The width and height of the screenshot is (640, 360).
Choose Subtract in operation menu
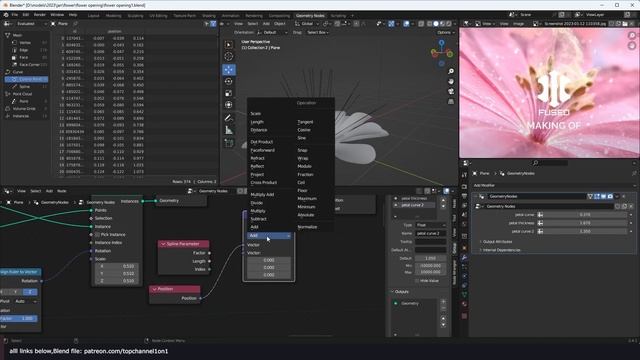[258, 219]
